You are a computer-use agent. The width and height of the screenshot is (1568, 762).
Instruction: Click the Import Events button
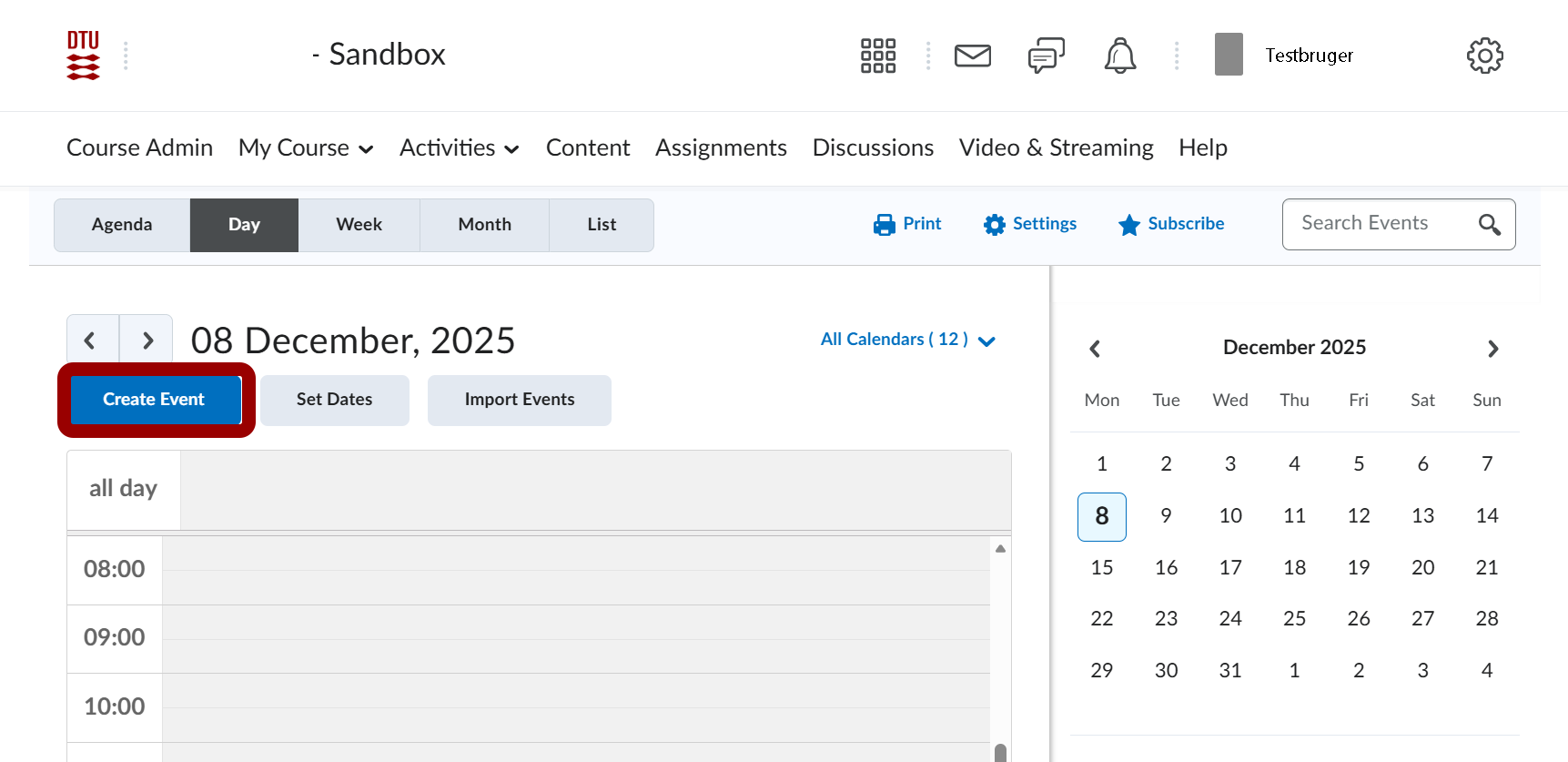coord(519,400)
